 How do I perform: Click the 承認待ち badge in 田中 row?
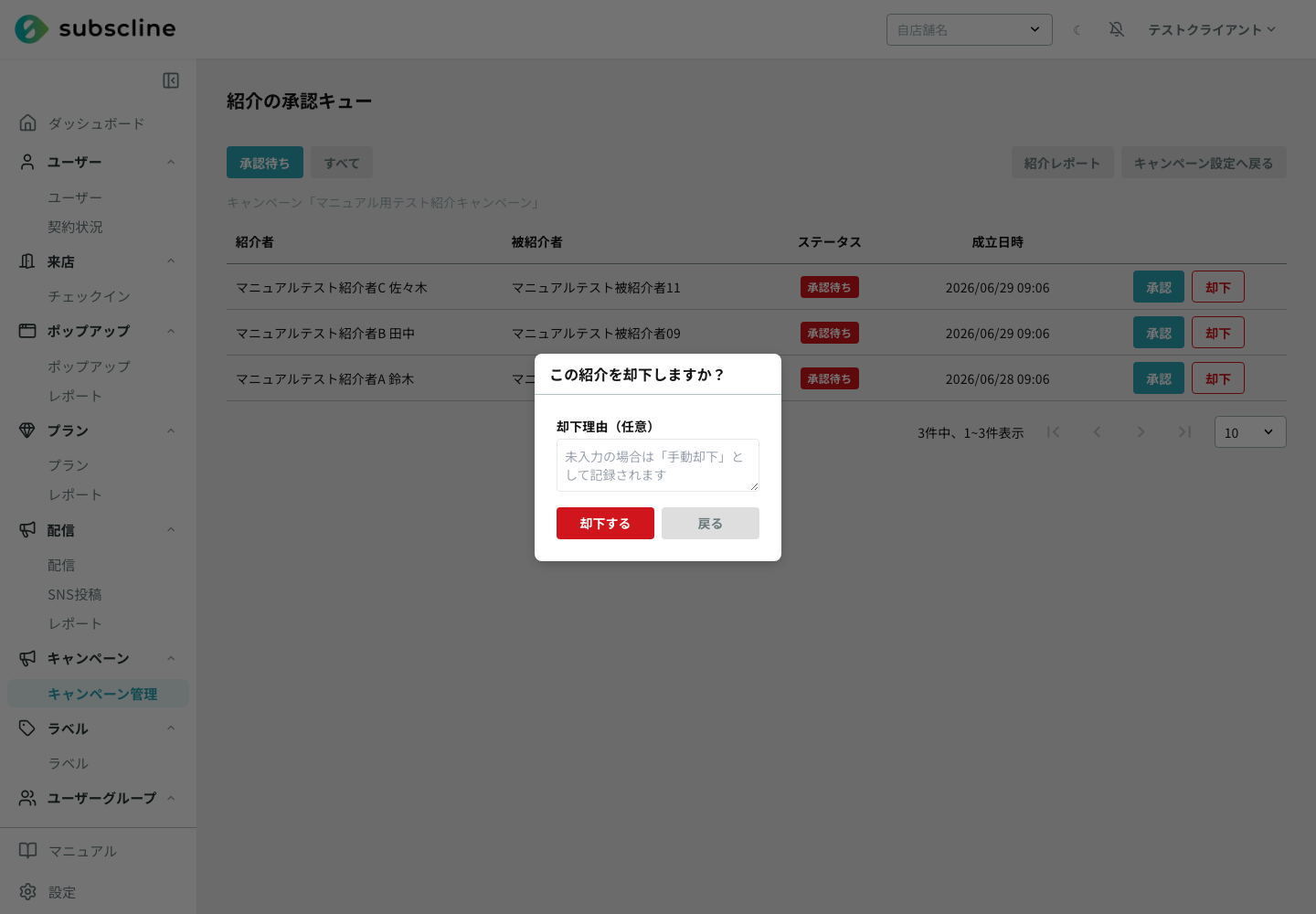[830, 333]
